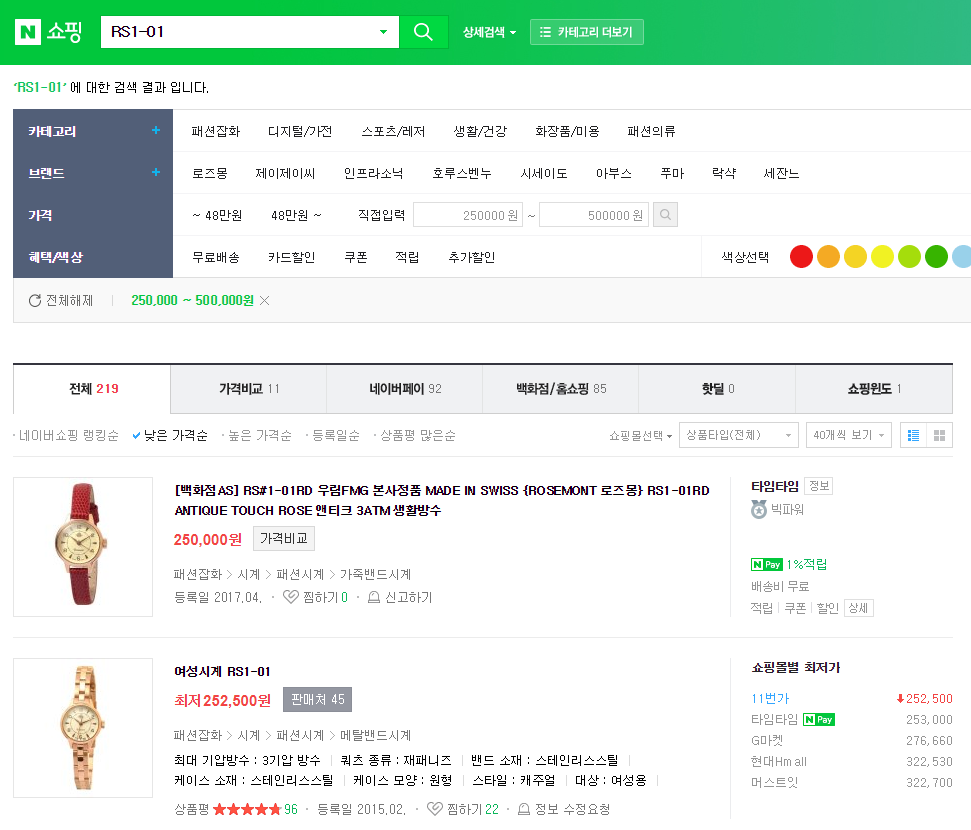
Task: Switch to the 가격비교 11 tab
Action: tap(248, 388)
